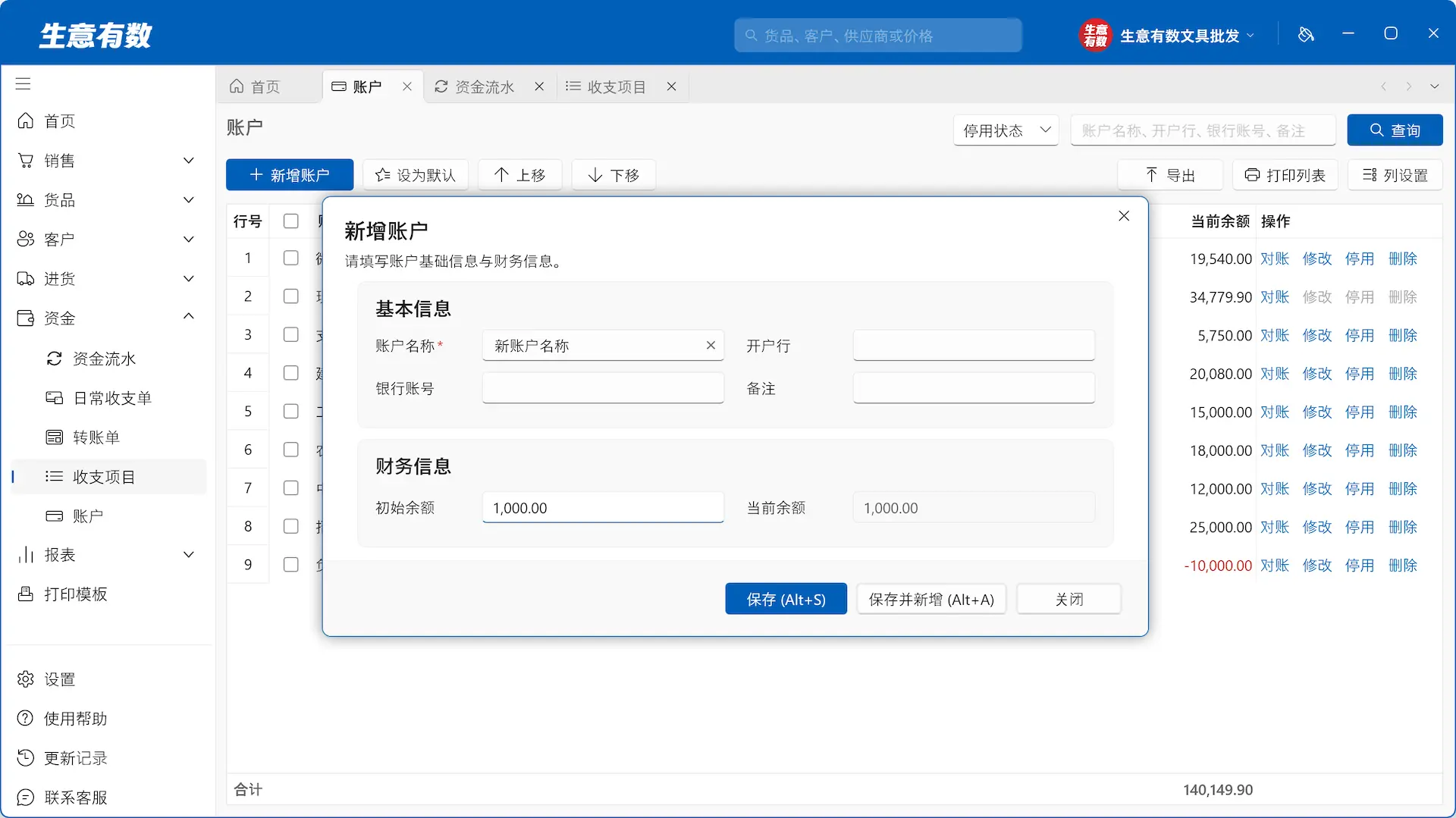Open 转账单 in sidebar
Viewport: 1456px width, 818px height.
click(x=106, y=437)
